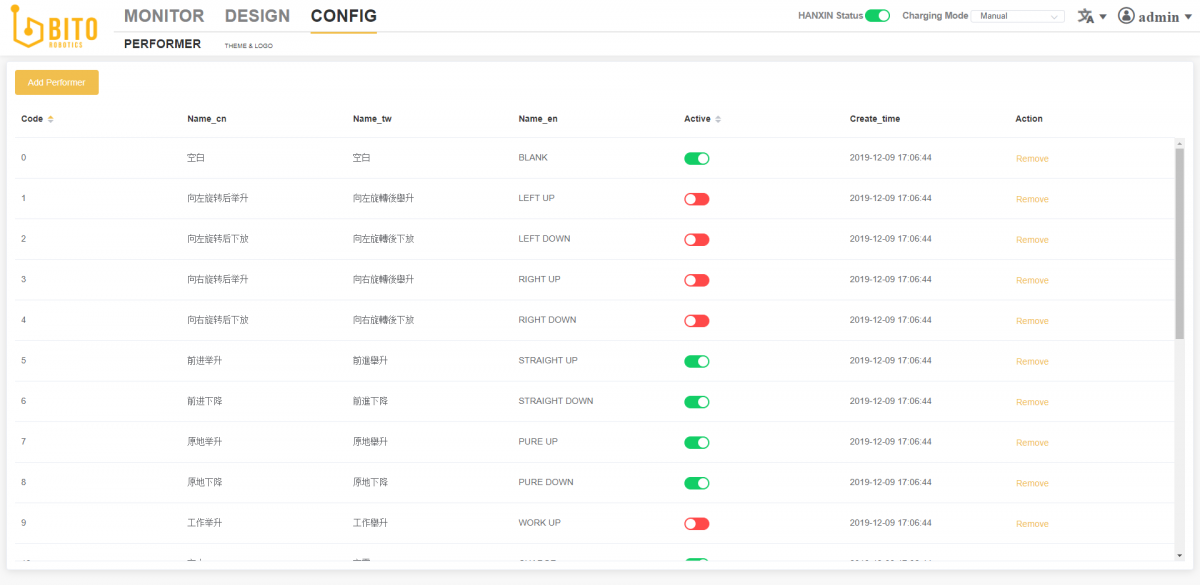Image resolution: width=1200 pixels, height=585 pixels.
Task: Switch to the DESIGN tab
Action: [257, 16]
